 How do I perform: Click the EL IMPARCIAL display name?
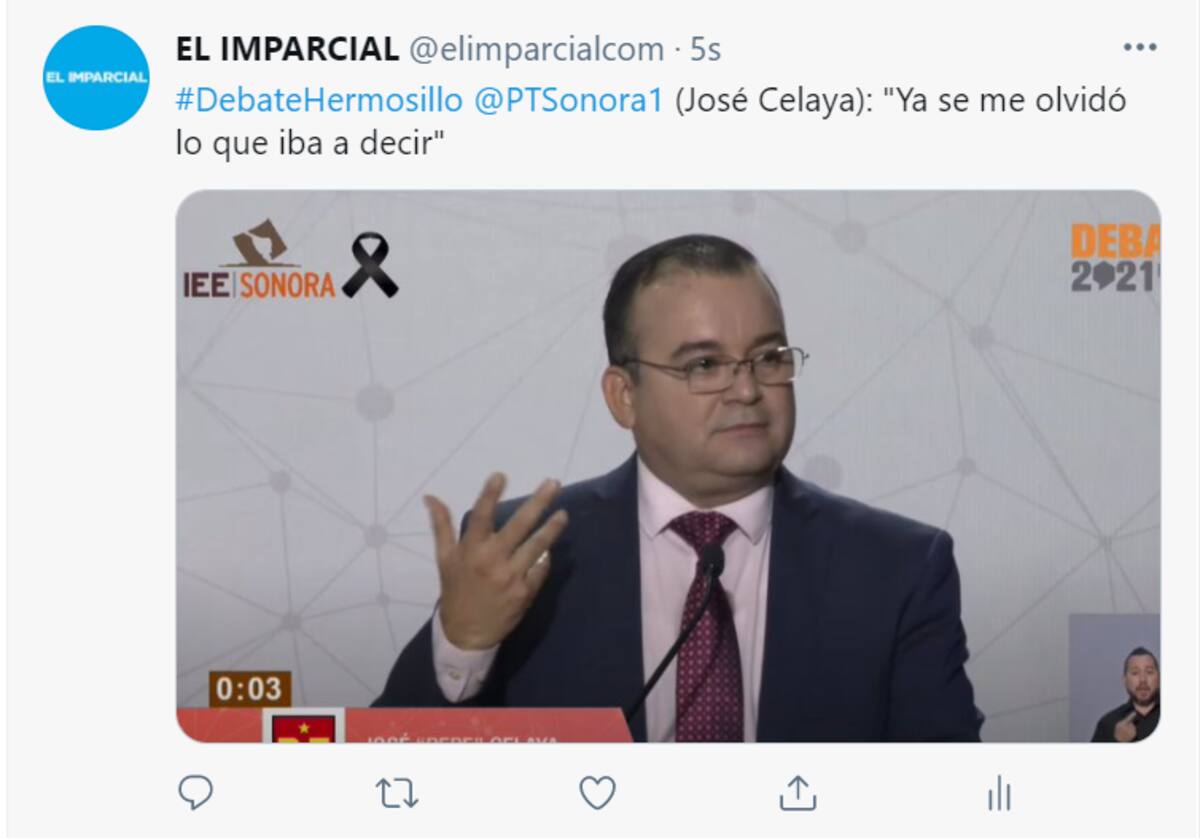(x=287, y=48)
